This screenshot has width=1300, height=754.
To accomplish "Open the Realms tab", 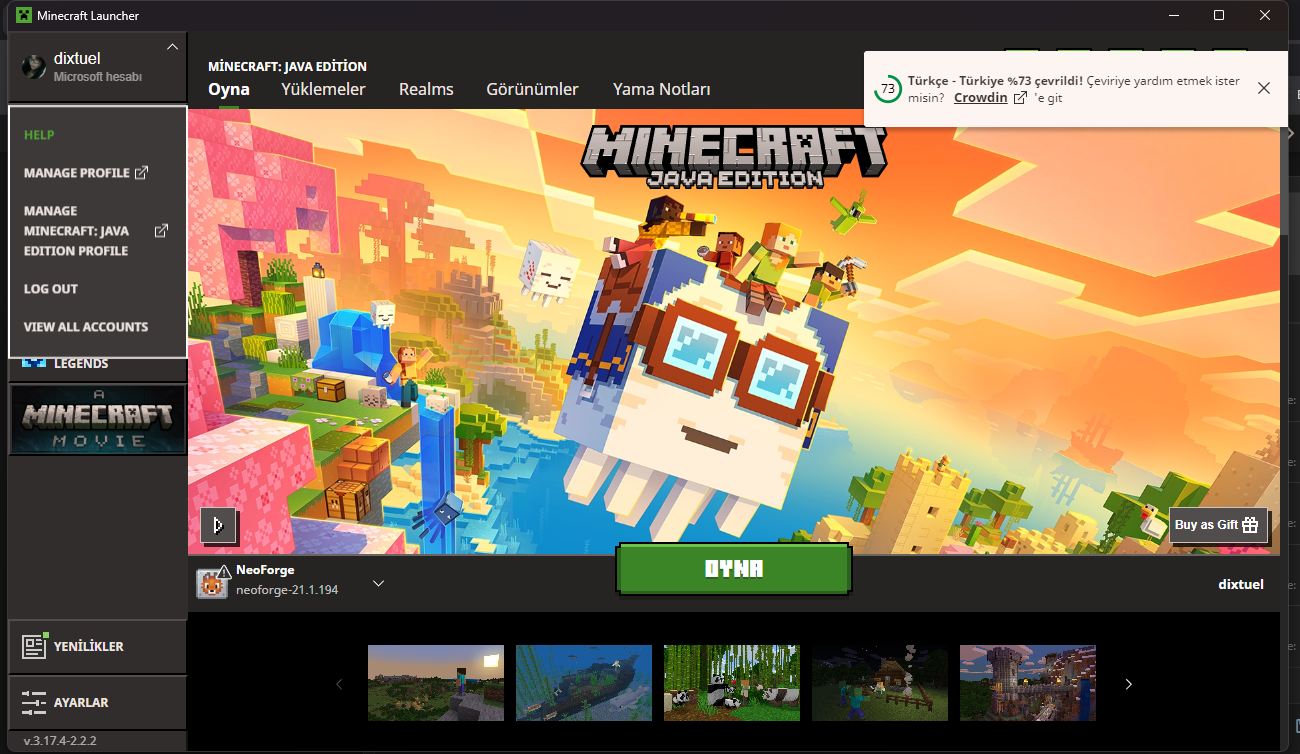I will pyautogui.click(x=426, y=89).
